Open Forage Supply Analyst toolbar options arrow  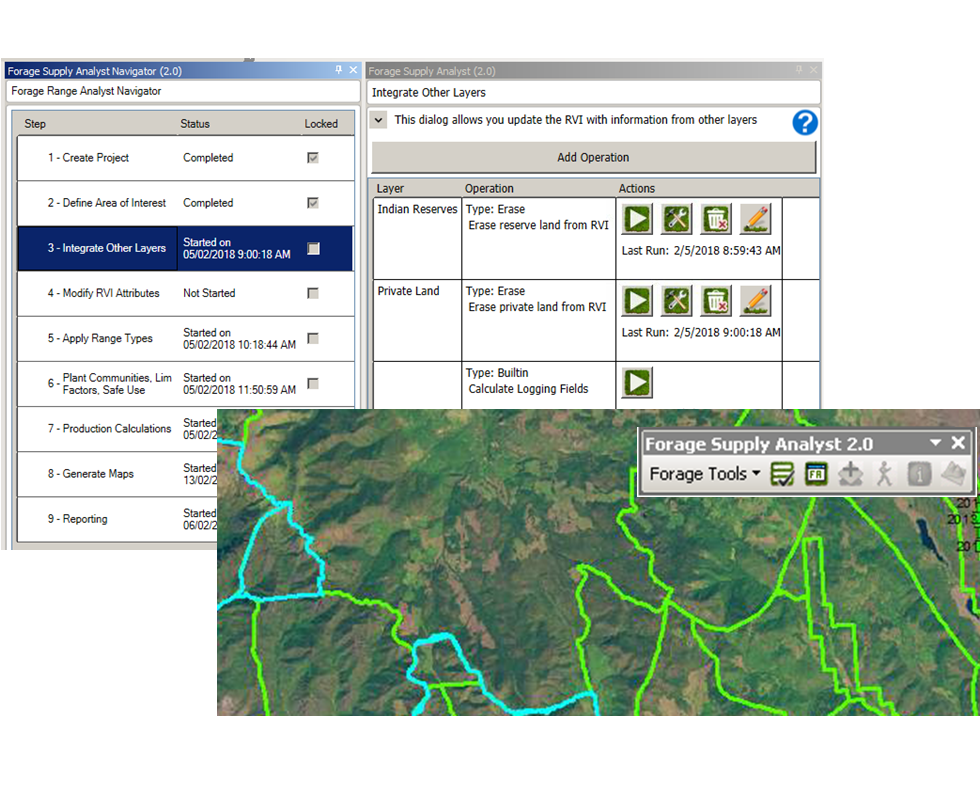click(935, 443)
